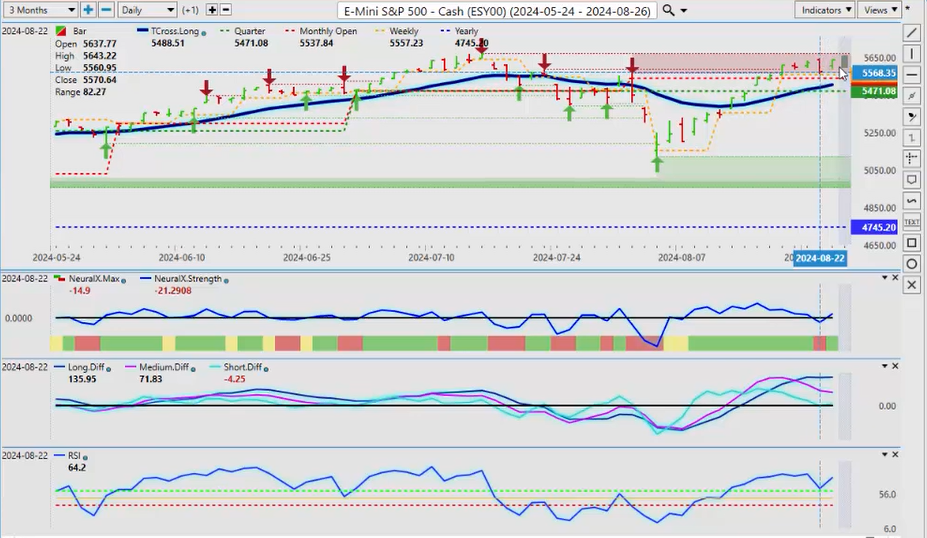Select the TEXT annotation tool
This screenshot has width=927, height=538.
click(911, 222)
